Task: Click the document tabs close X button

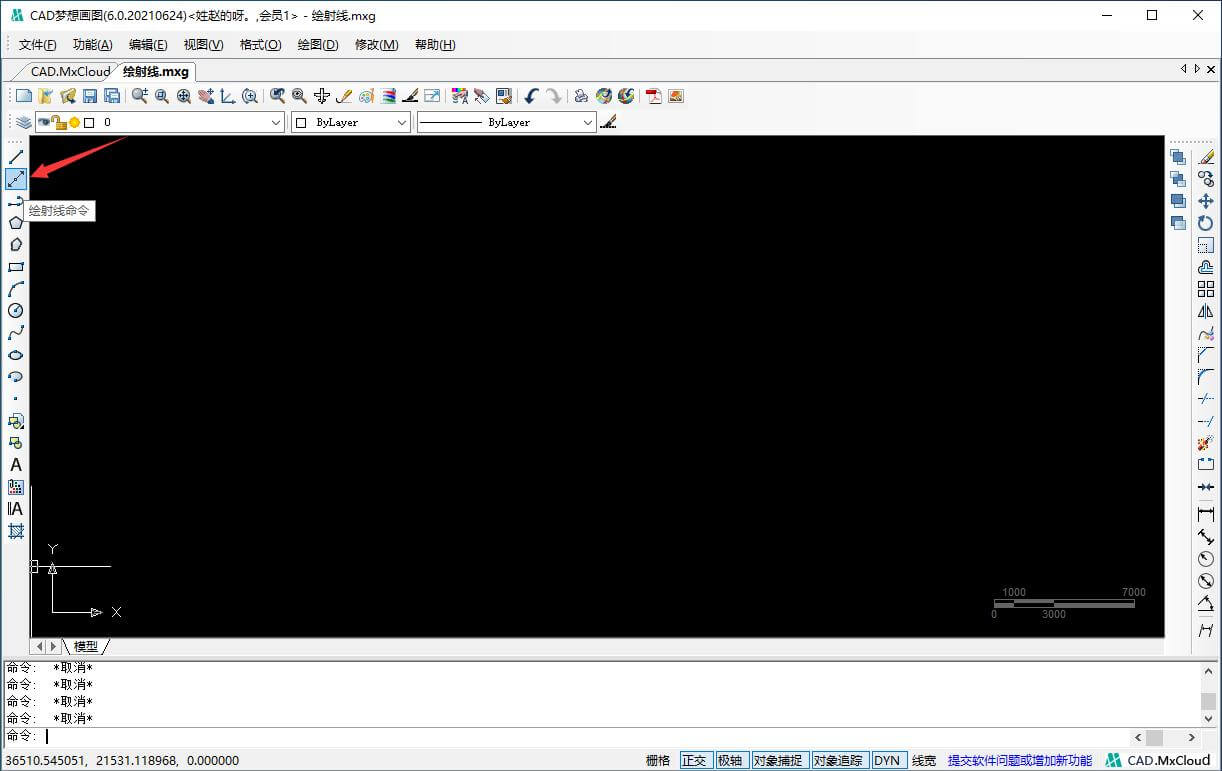Action: (x=1210, y=69)
